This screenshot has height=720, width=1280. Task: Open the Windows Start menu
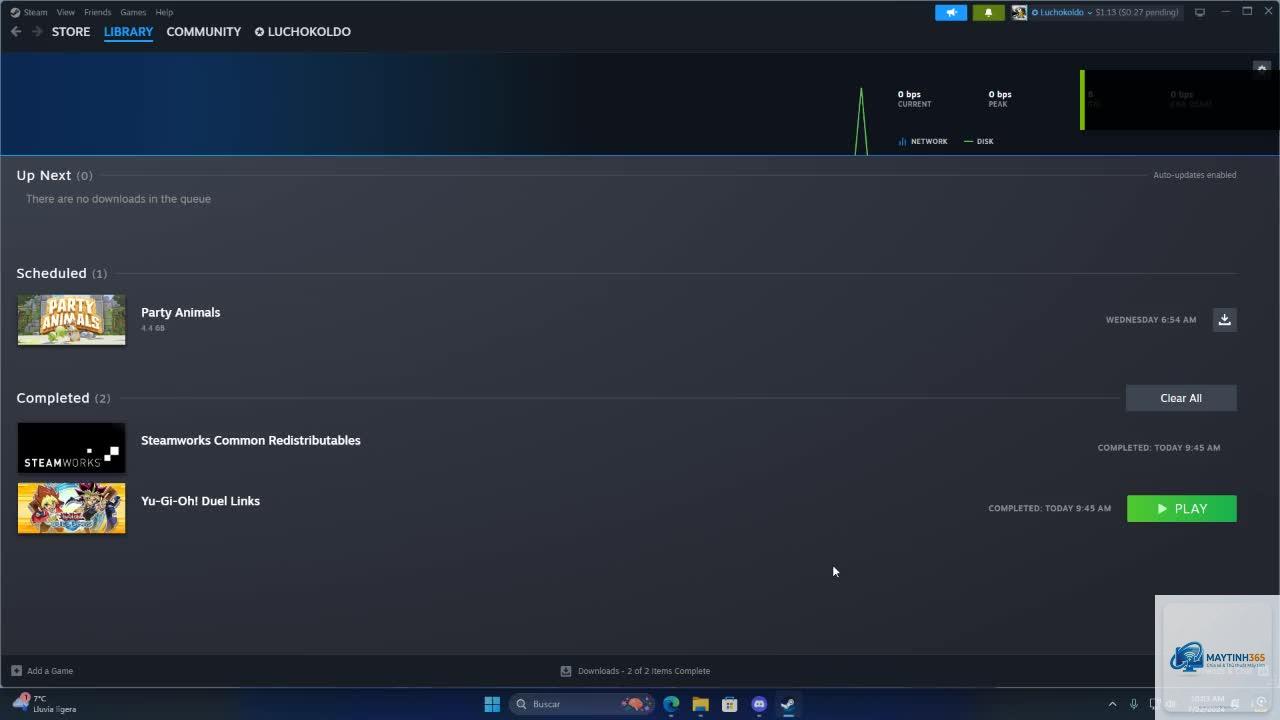coord(492,704)
